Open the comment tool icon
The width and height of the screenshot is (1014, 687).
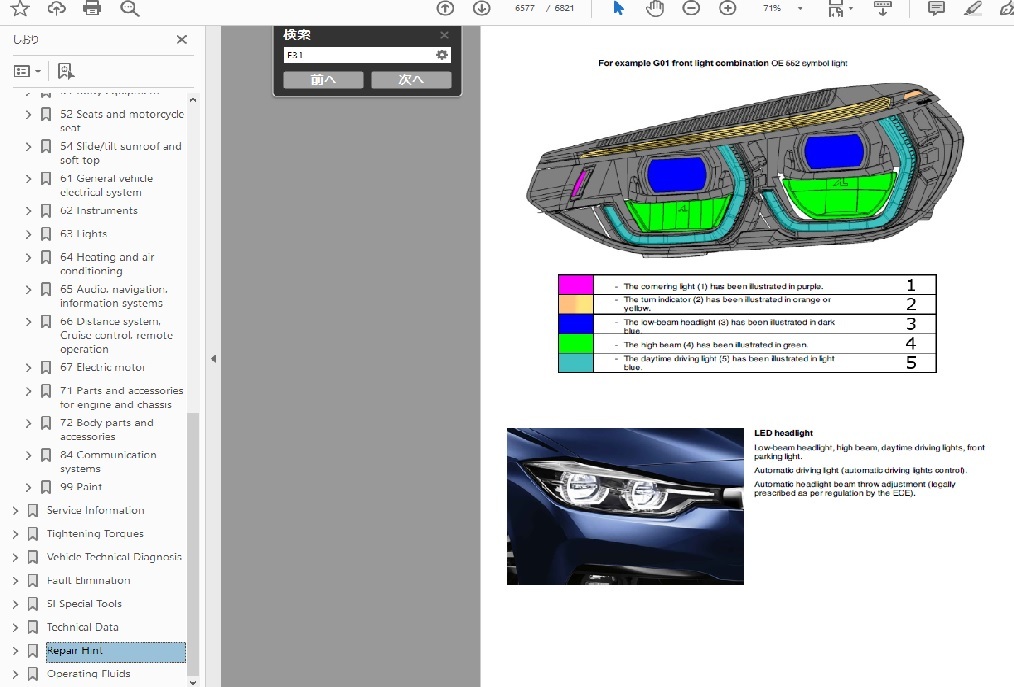(x=936, y=8)
